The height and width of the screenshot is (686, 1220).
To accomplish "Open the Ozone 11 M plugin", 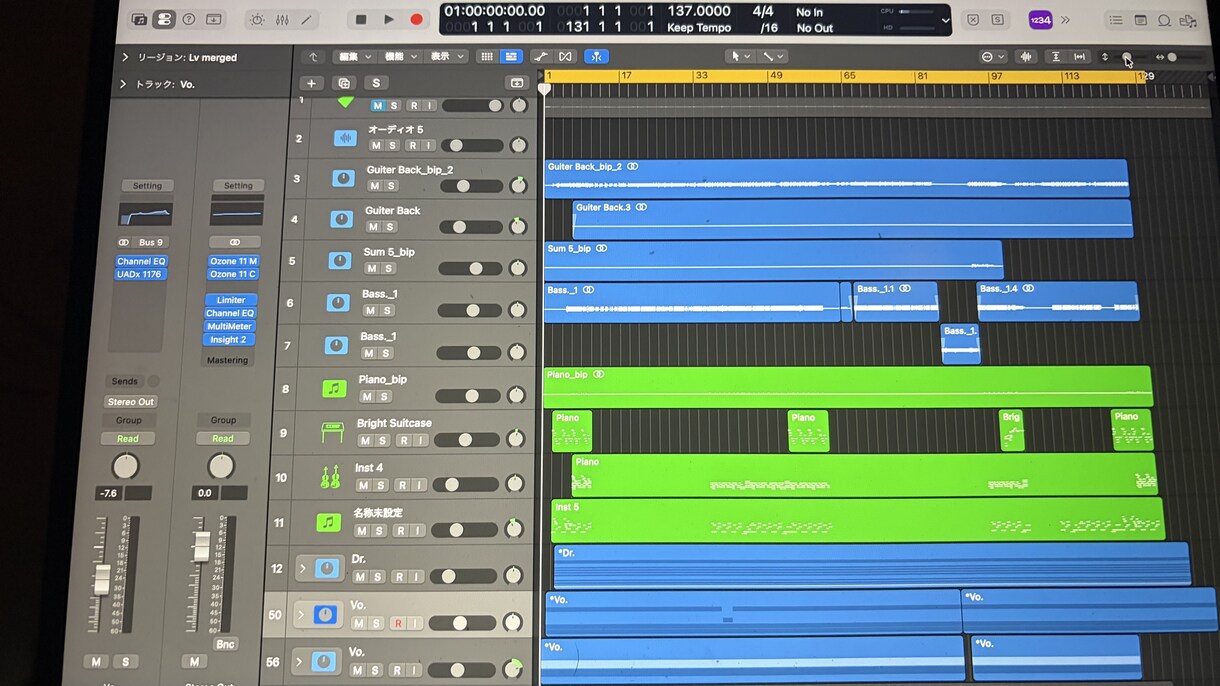I will click(233, 261).
